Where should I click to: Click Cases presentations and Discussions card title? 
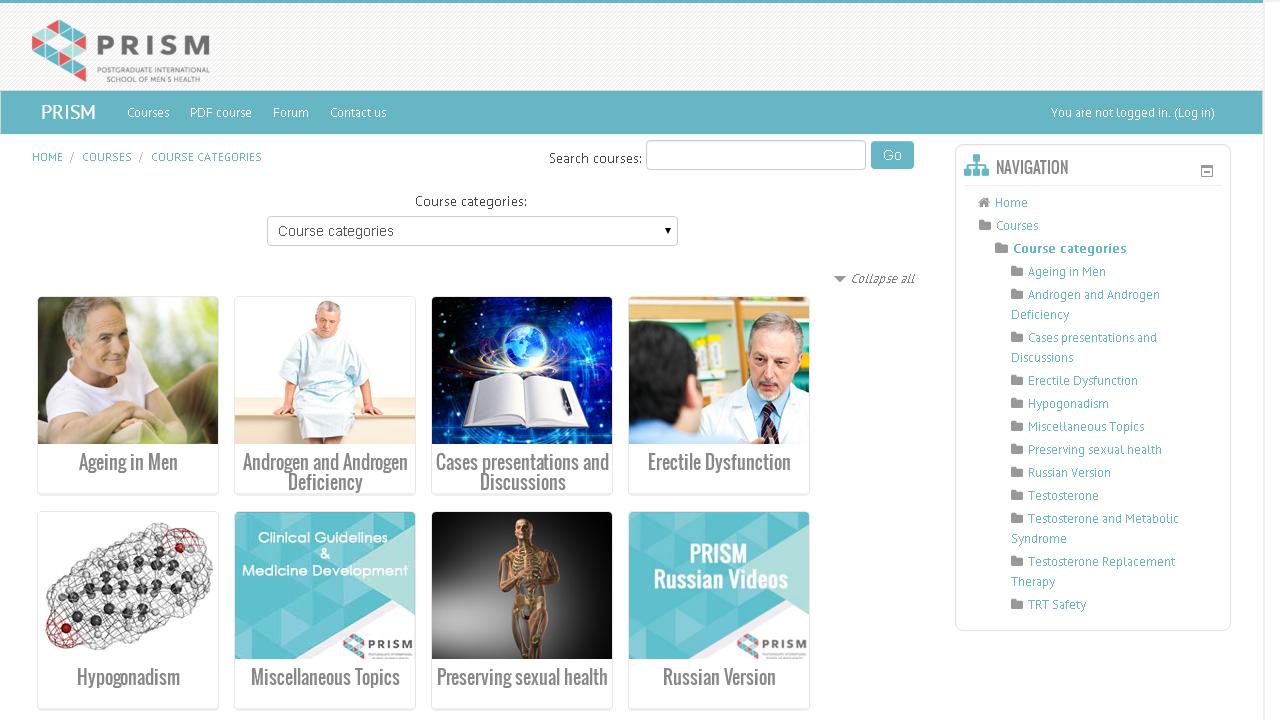[522, 472]
